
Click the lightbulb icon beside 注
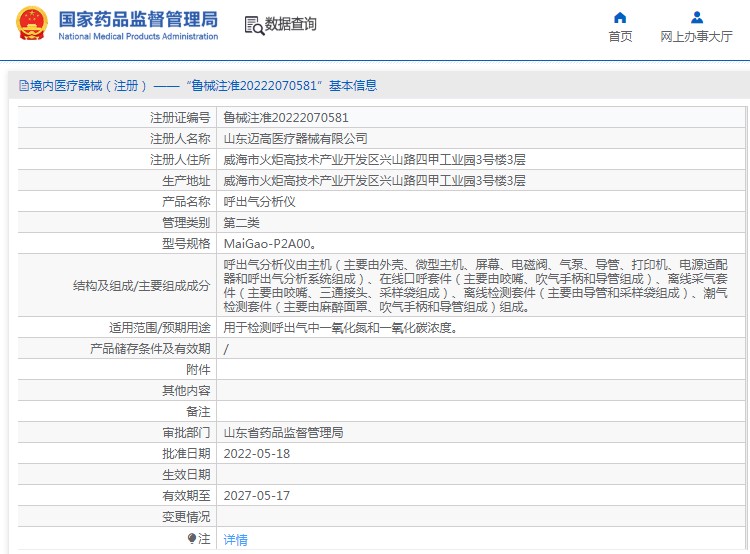[x=192, y=539]
